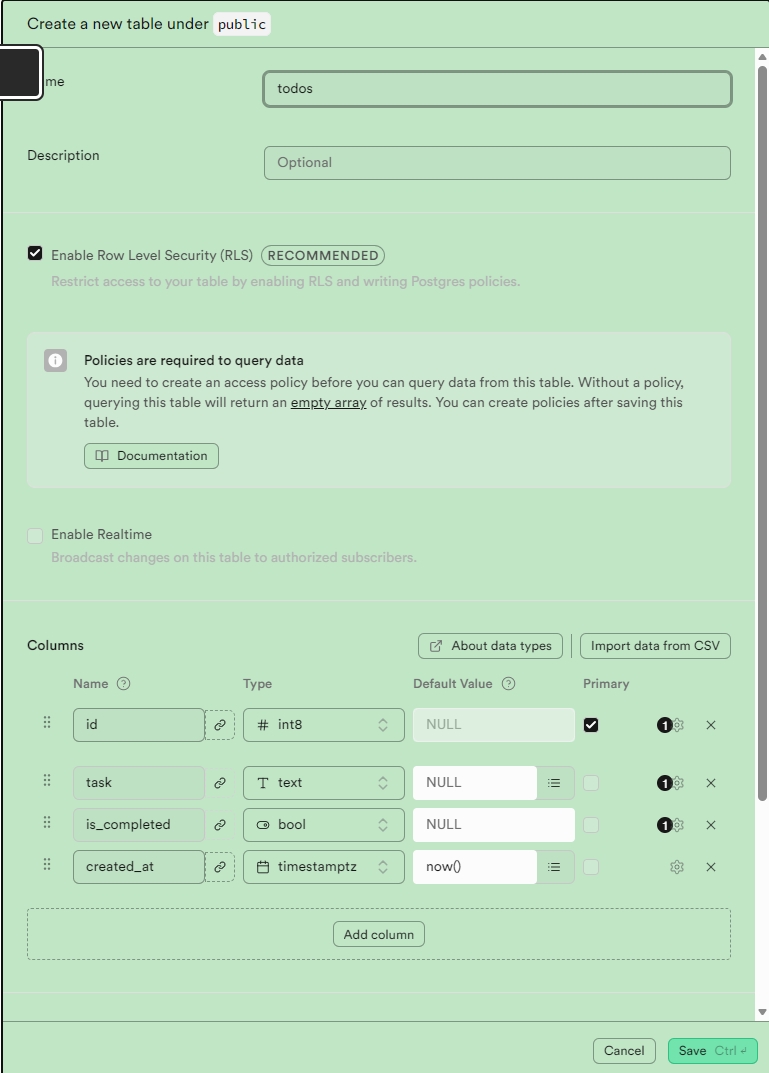This screenshot has height=1073, width=769.
Task: Disable Row Level Security checkbox
Action: coord(35,254)
